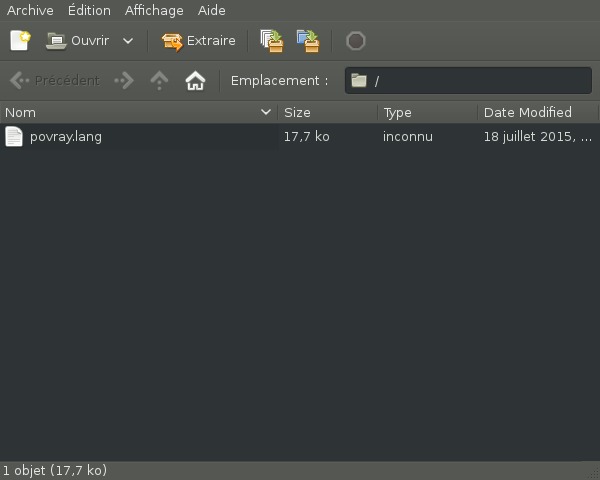Sort by the Date Modified column
600x480 pixels.
click(x=527, y=112)
